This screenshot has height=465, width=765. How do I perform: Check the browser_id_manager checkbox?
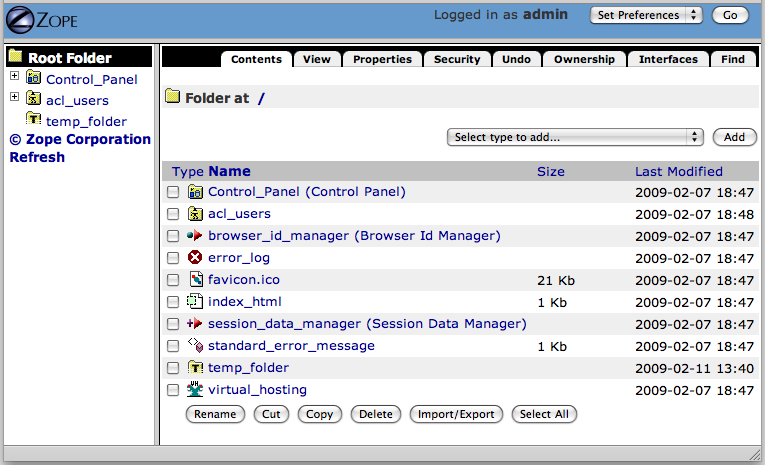173,236
